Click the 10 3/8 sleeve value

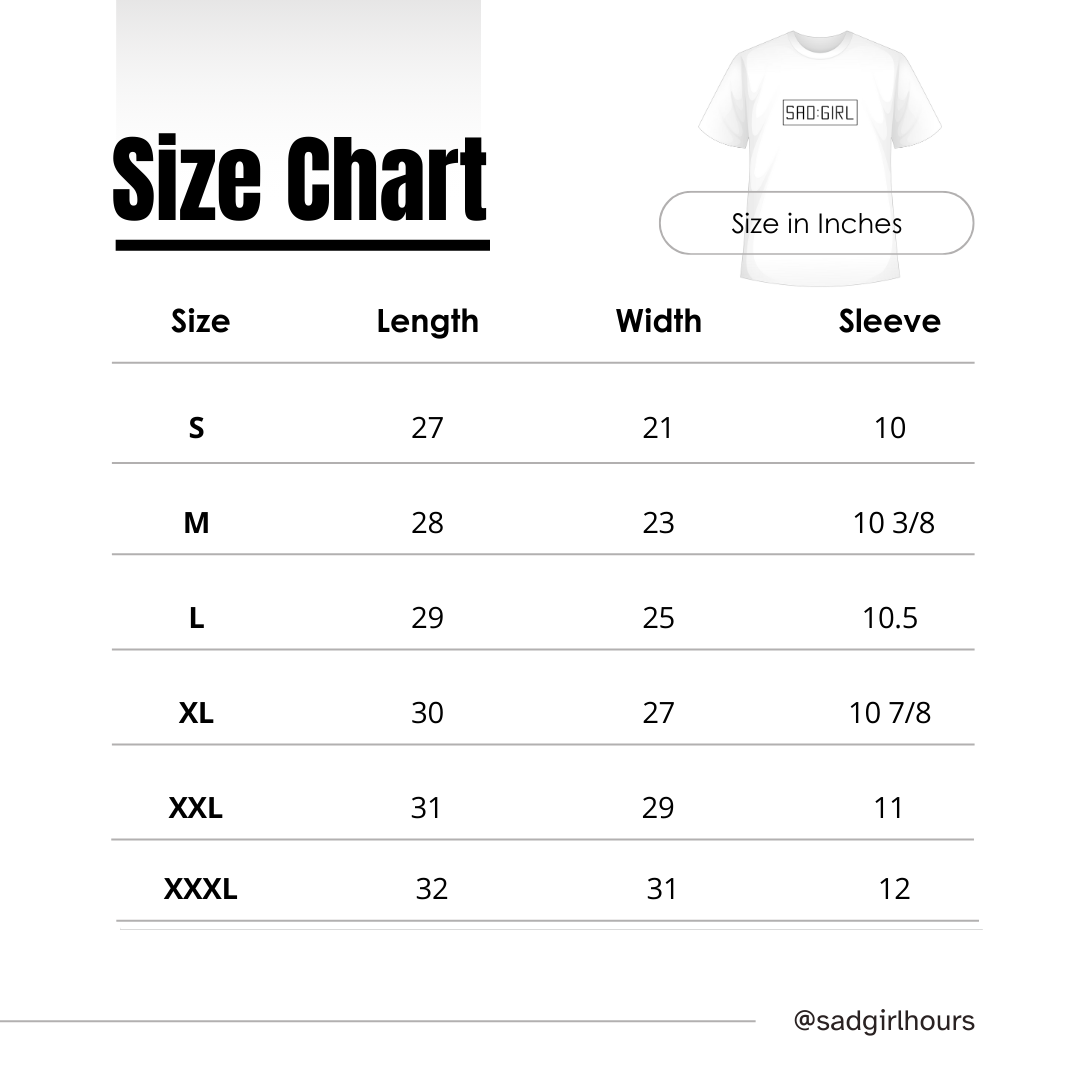click(893, 522)
